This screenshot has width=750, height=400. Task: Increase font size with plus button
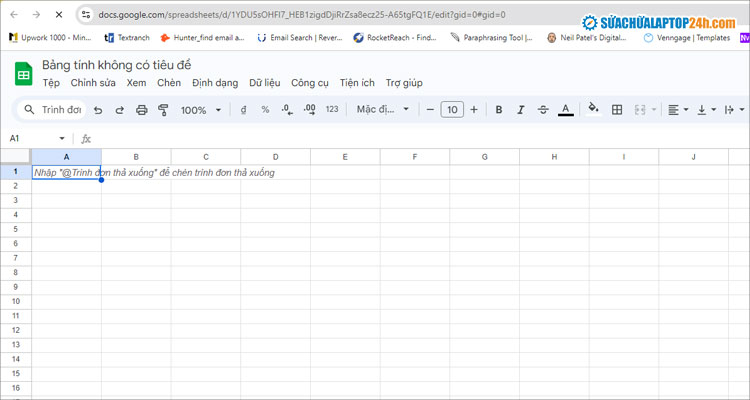474,110
